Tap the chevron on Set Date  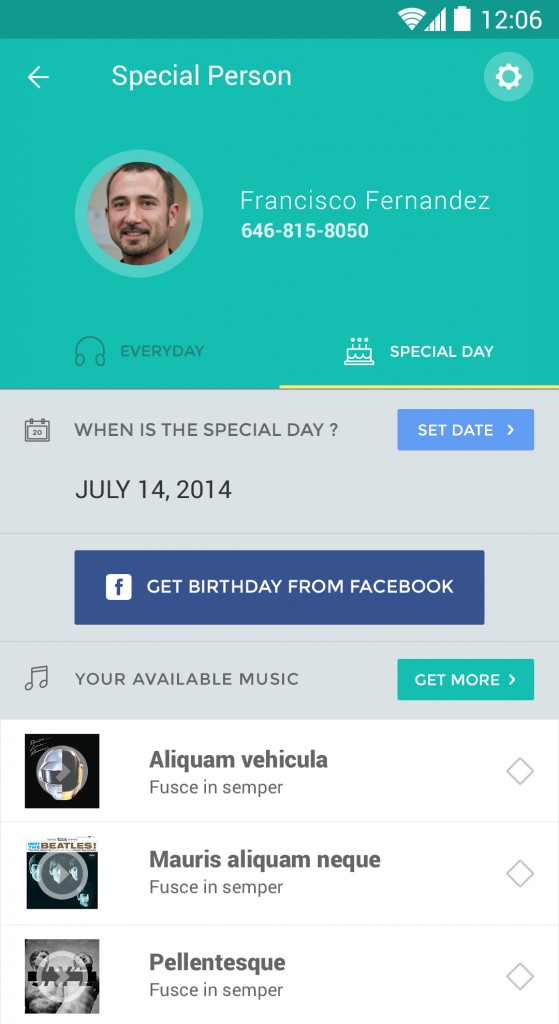(511, 430)
